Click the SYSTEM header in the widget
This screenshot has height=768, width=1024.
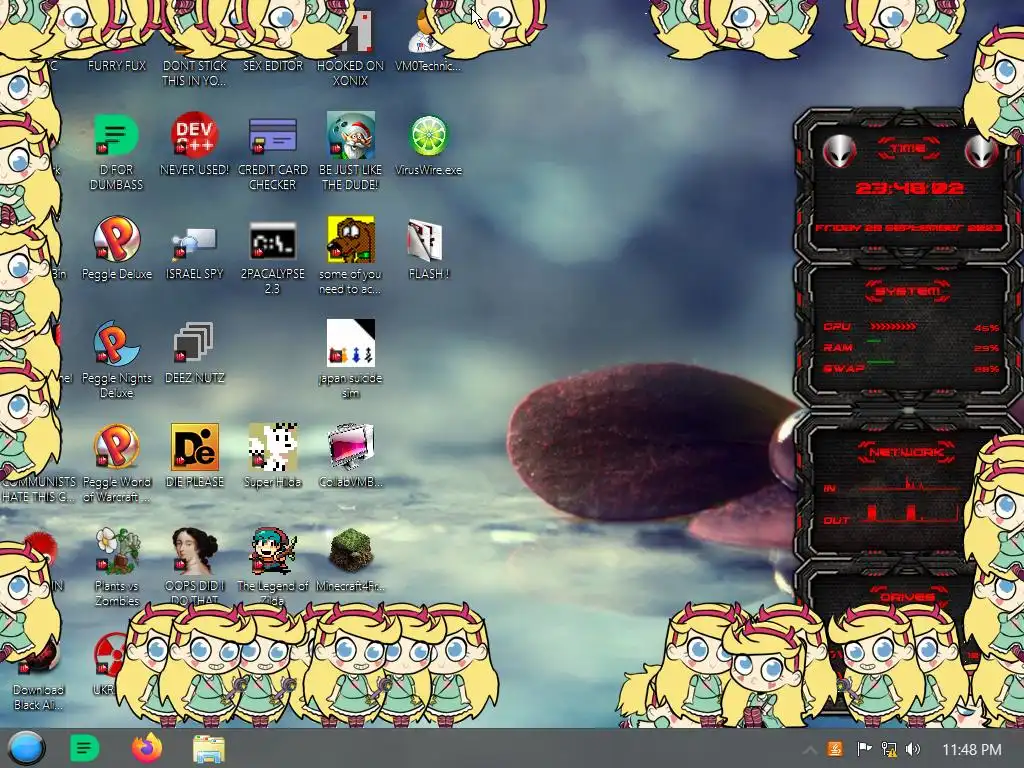click(908, 291)
